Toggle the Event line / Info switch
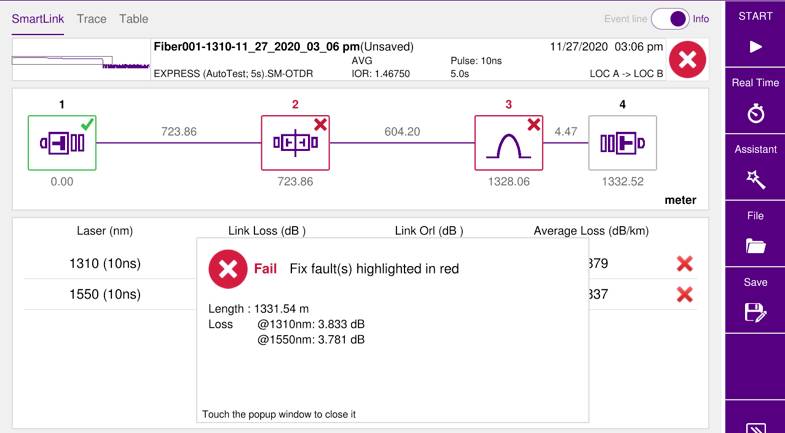The image size is (785, 433). tap(677, 19)
